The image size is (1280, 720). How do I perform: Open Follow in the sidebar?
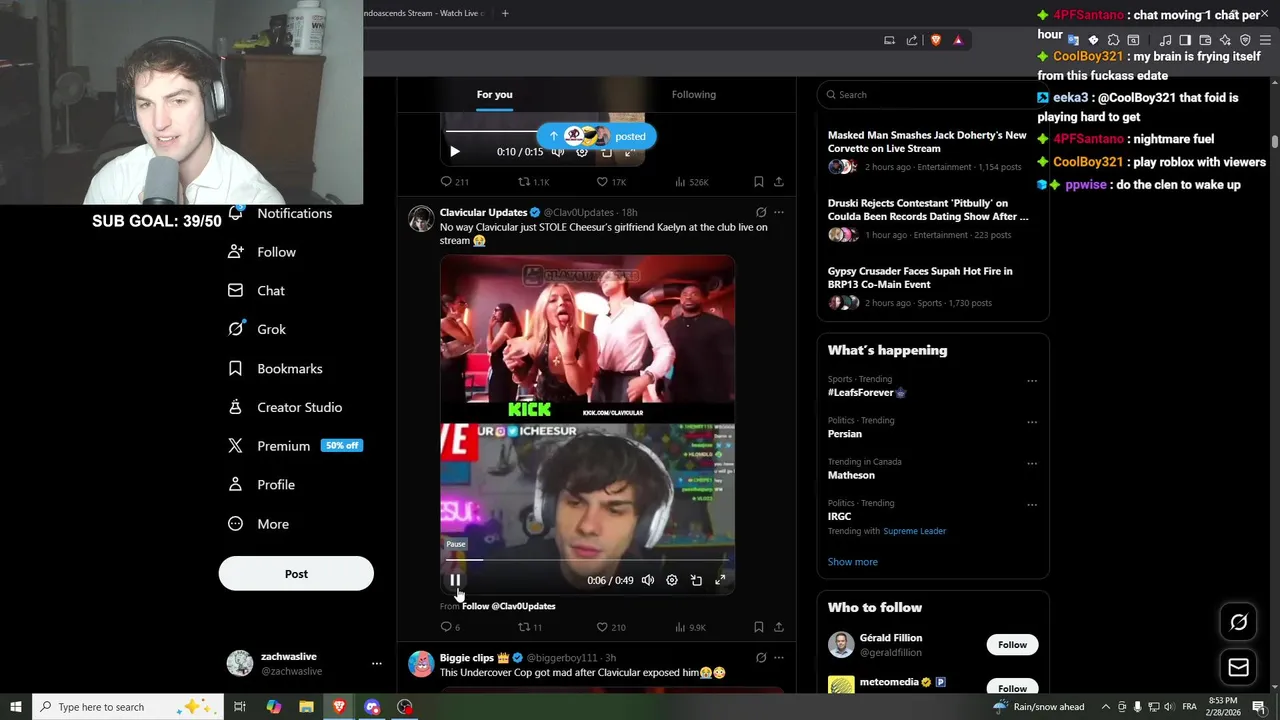pyautogui.click(x=262, y=252)
